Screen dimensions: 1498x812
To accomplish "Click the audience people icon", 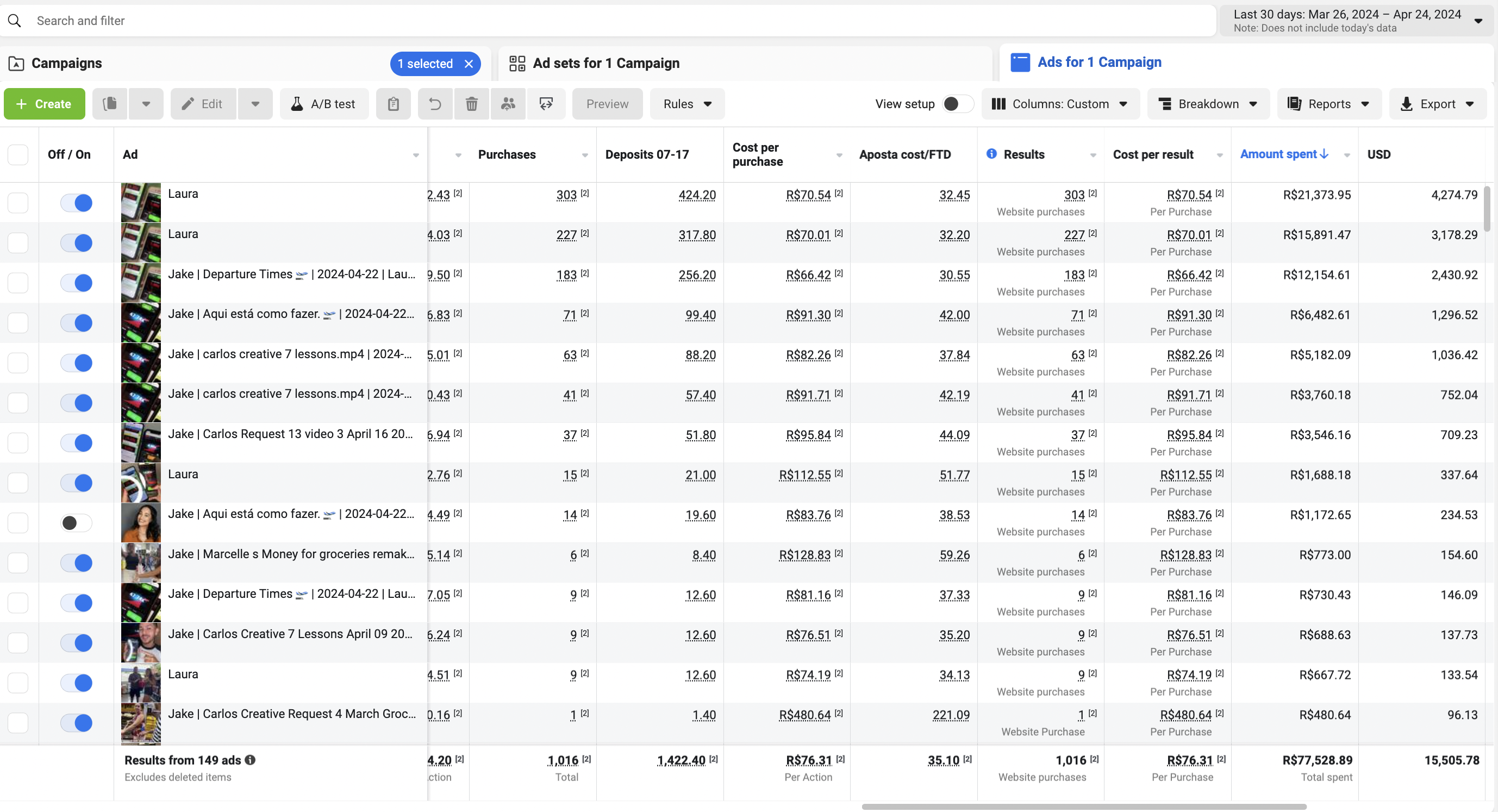I will pyautogui.click(x=508, y=103).
